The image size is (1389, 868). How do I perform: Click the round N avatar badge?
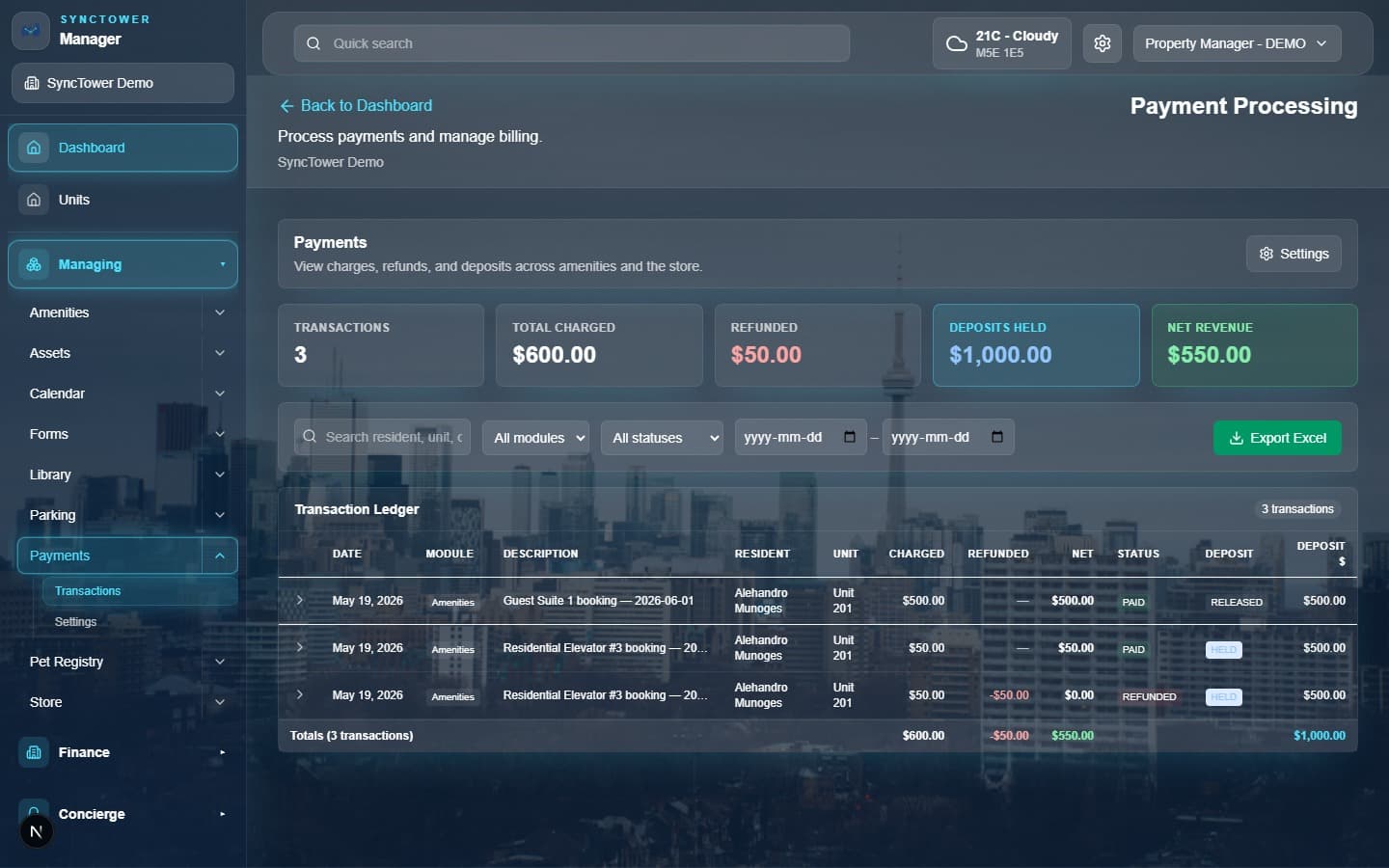click(x=37, y=831)
